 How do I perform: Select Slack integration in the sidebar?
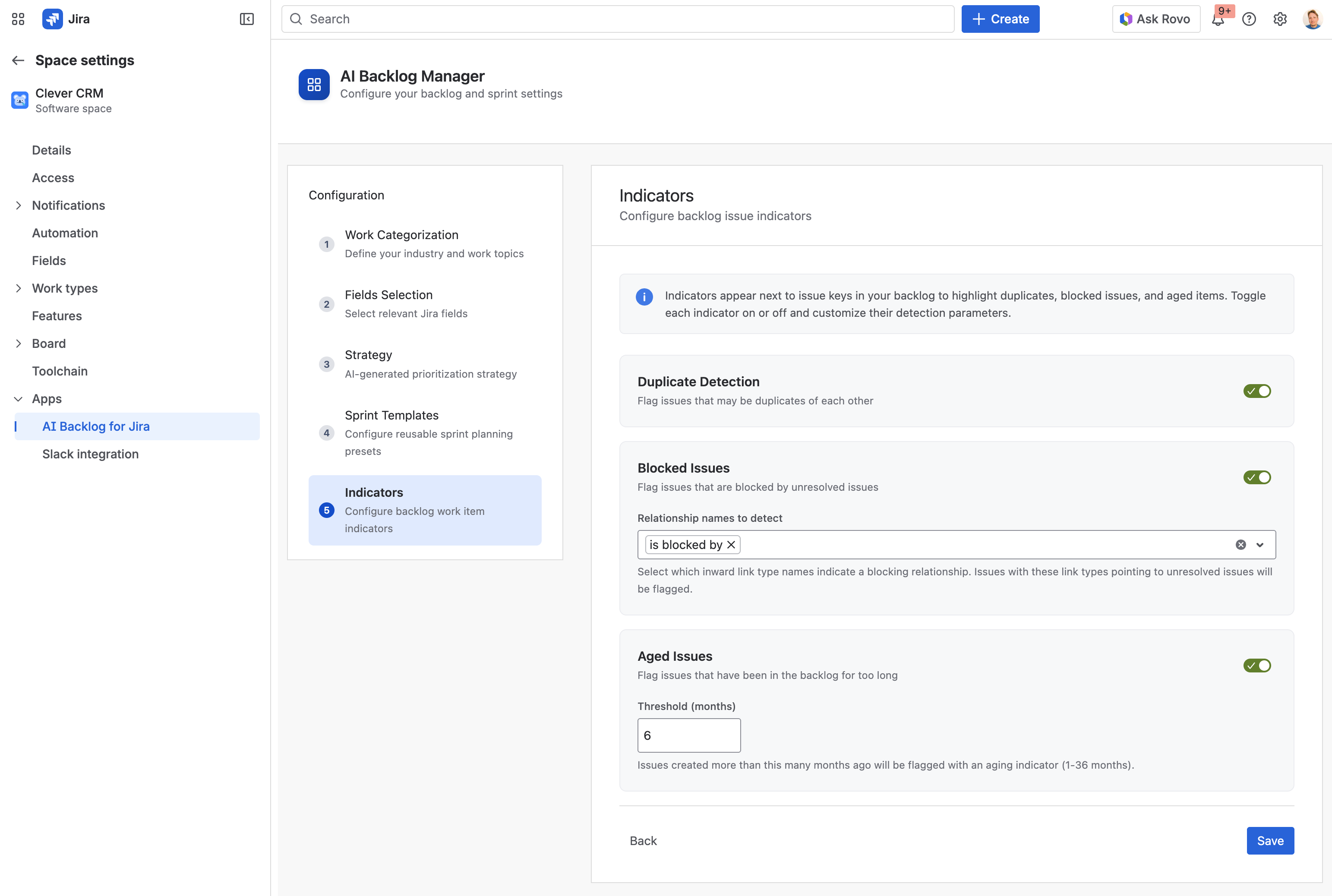pyautogui.click(x=90, y=454)
